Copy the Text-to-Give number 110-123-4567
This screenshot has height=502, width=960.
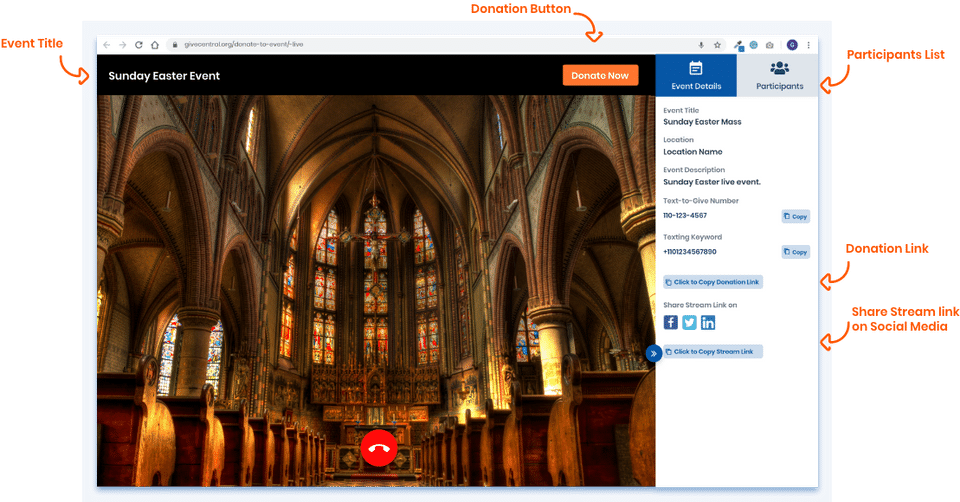(795, 216)
